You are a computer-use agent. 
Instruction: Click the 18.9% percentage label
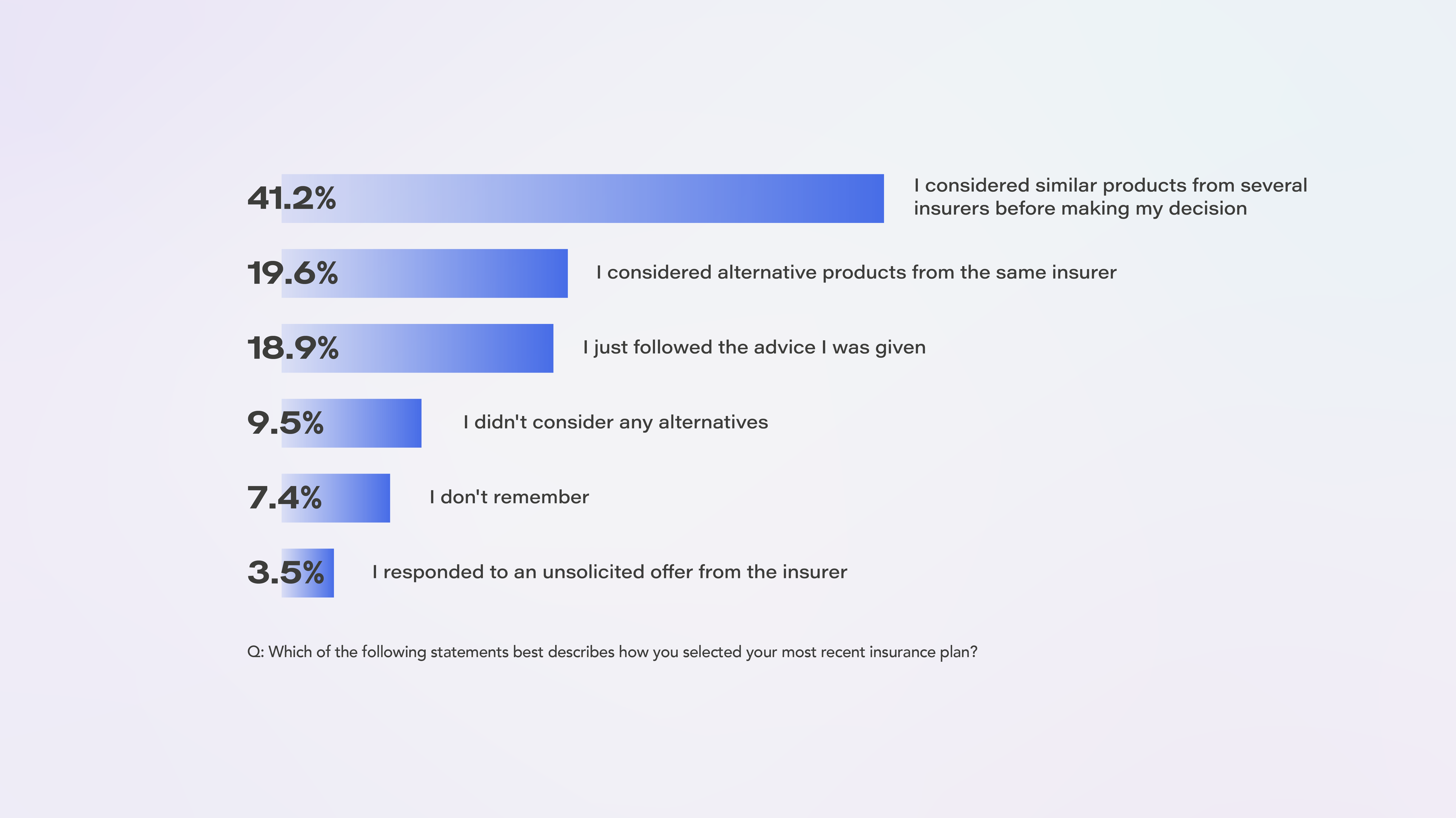pyautogui.click(x=293, y=348)
